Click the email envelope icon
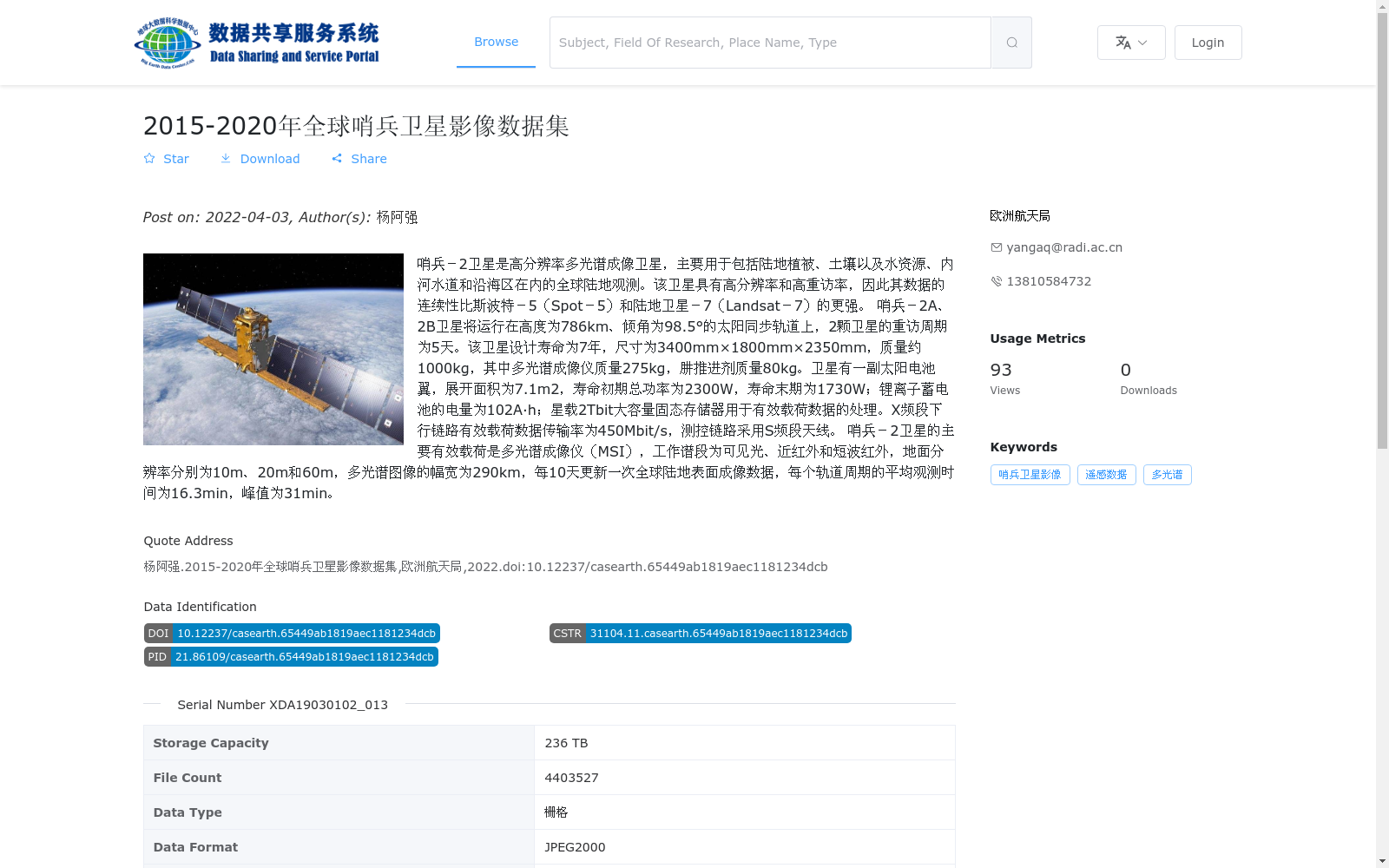The width and height of the screenshot is (1389, 868). point(996,247)
